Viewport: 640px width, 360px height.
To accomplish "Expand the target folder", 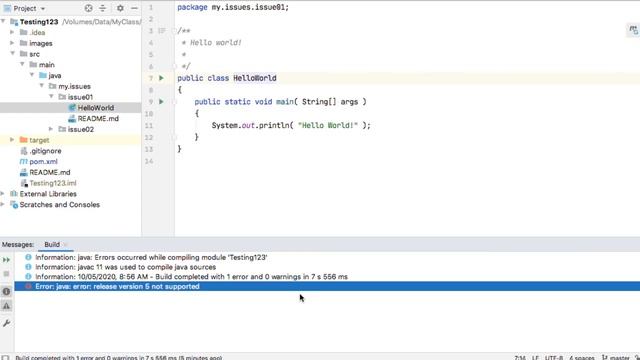I will (x=12, y=140).
